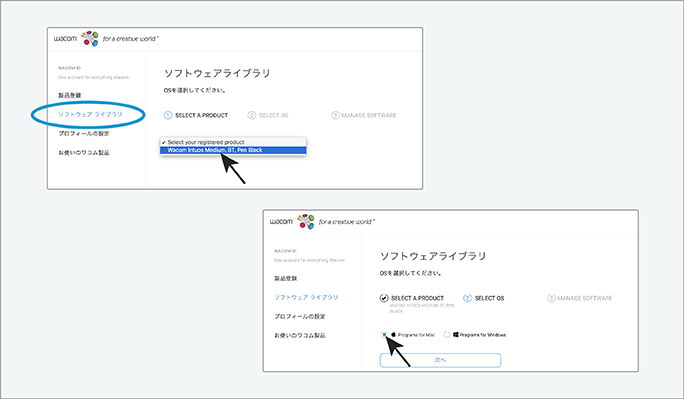Screen dimensions: 684x399
Task: Click step 3 MANAGE SOFTWARE in product-dropdown window
Action: pyautogui.click(x=363, y=115)
